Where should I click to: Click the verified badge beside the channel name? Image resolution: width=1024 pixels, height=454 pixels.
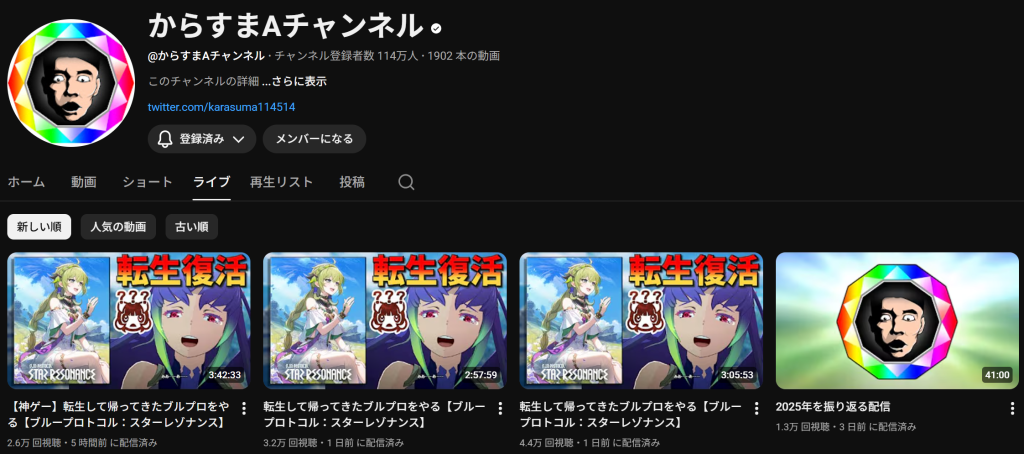pos(436,28)
